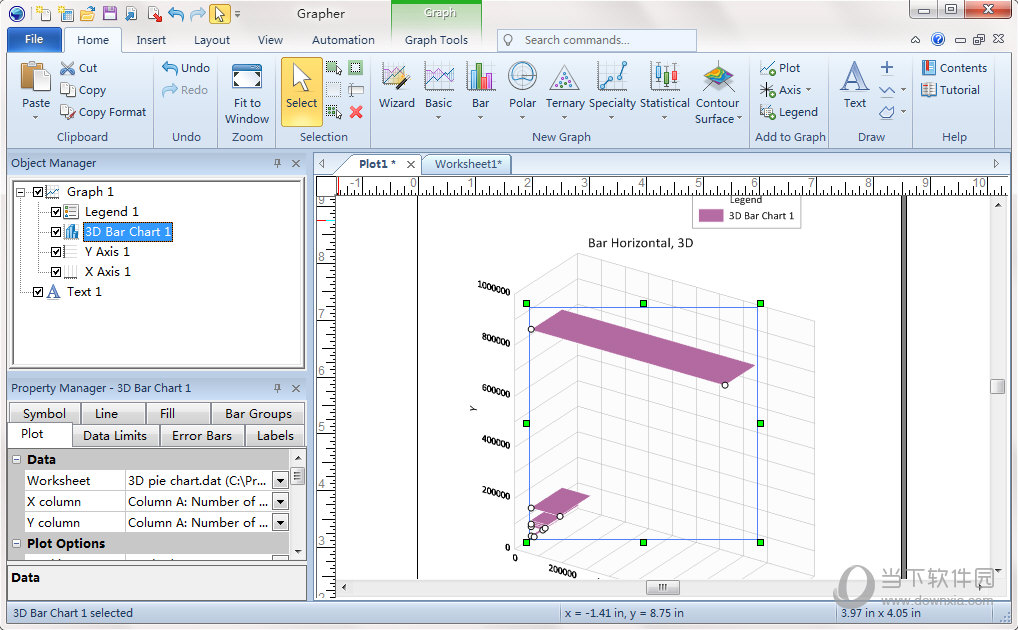Add a Plot to graph
The height and width of the screenshot is (630, 1018).
pyautogui.click(x=780, y=68)
